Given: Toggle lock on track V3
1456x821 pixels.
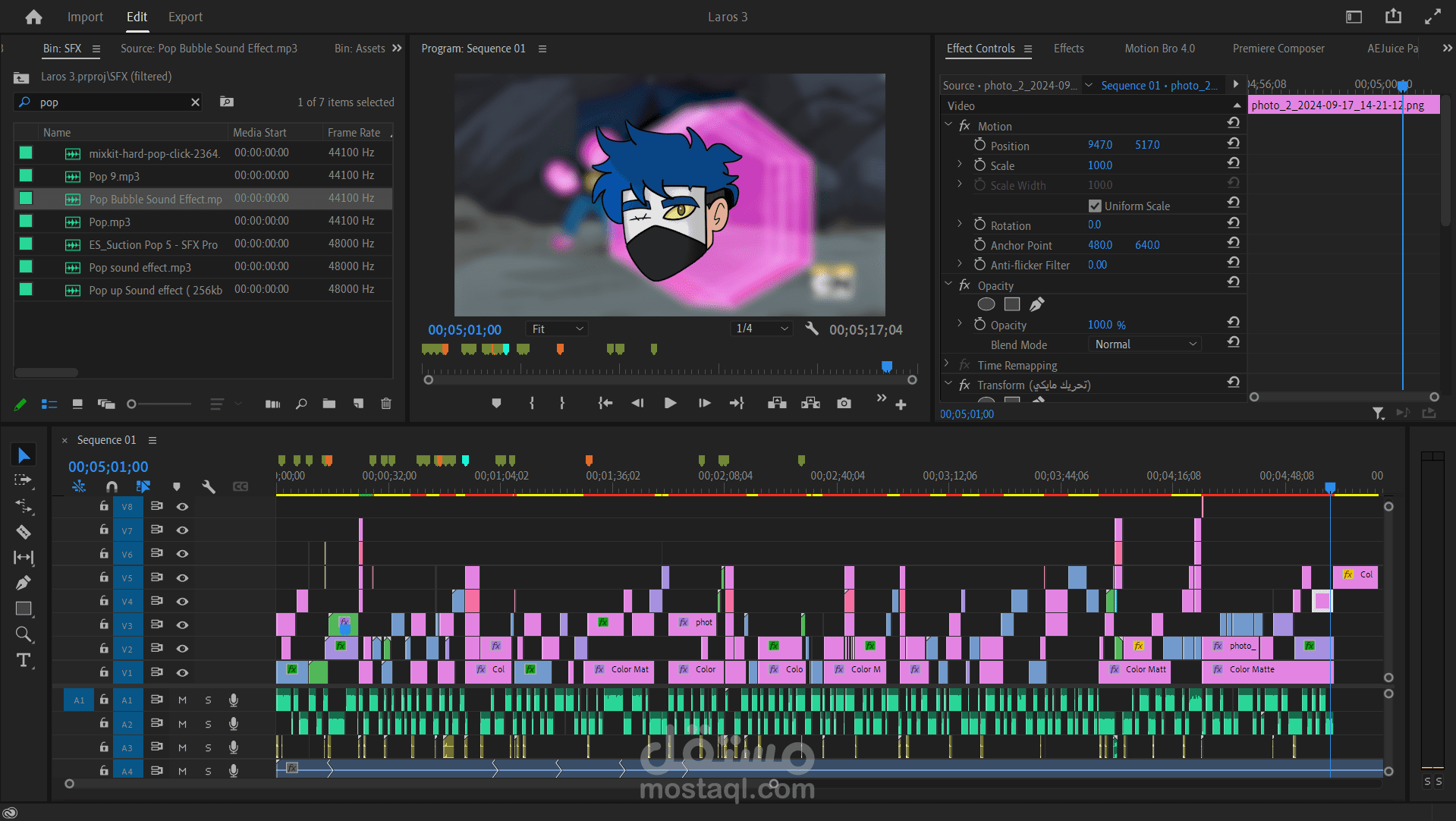Looking at the screenshot, I should pos(104,624).
